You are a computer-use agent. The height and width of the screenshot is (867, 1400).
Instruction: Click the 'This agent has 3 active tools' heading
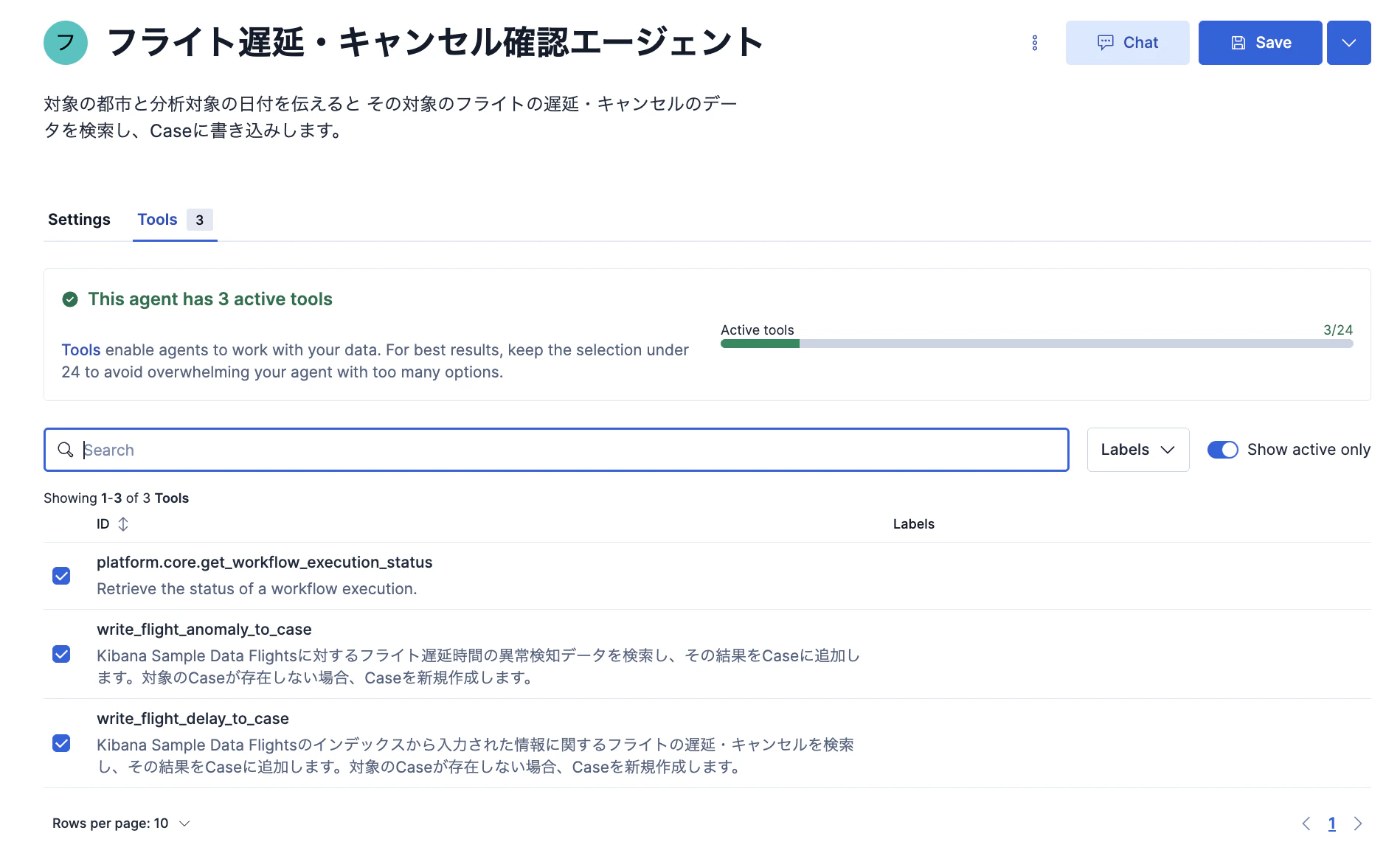pyautogui.click(x=210, y=299)
